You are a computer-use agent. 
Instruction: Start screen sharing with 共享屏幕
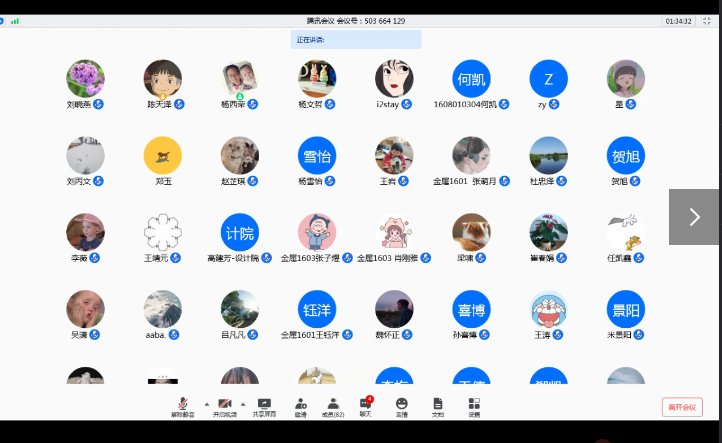click(x=264, y=405)
